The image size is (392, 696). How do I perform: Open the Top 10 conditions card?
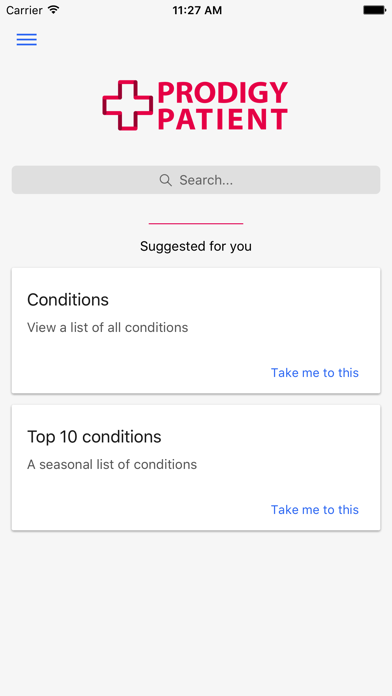point(196,467)
